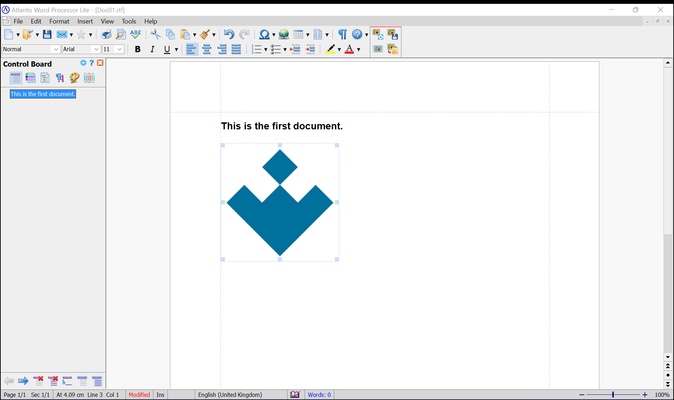Image resolution: width=674 pixels, height=400 pixels.
Task: Toggle Italic formatting
Action: click(x=152, y=49)
